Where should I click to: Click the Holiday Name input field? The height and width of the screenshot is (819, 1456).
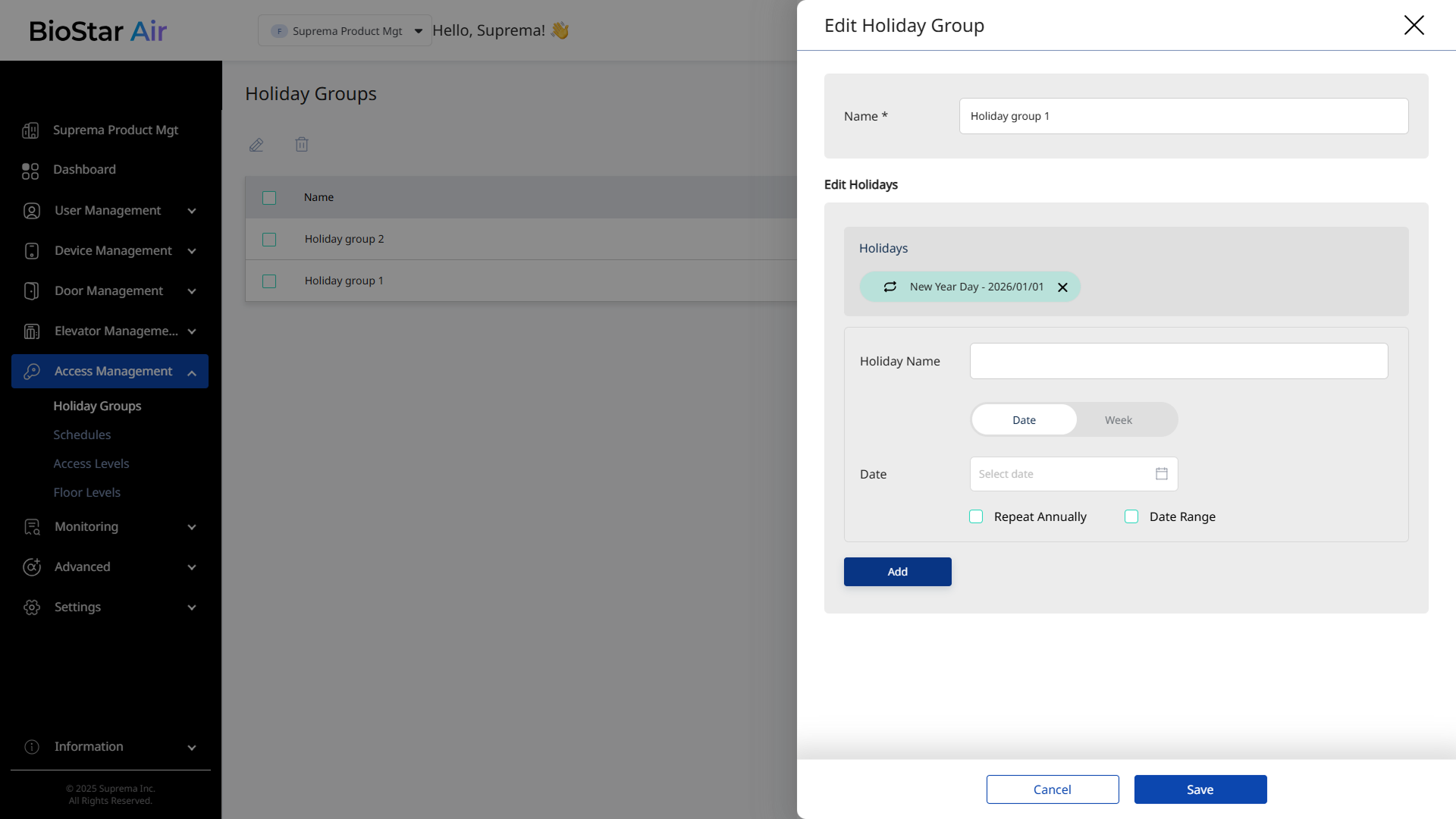click(1178, 361)
